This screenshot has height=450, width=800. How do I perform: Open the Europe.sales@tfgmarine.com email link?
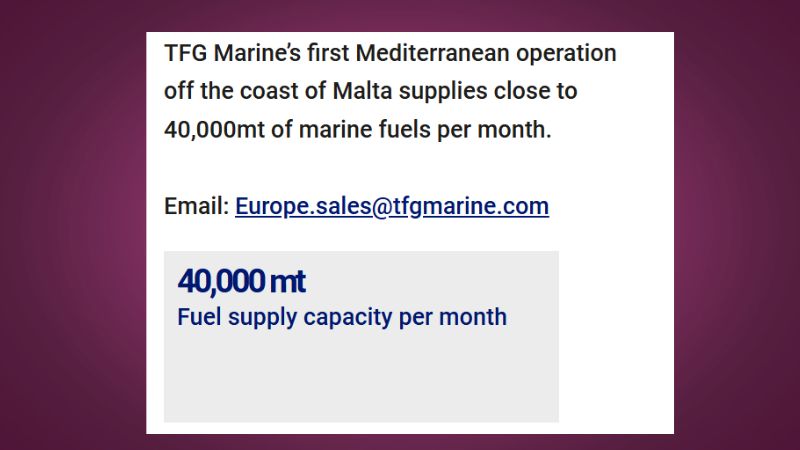[x=392, y=207]
